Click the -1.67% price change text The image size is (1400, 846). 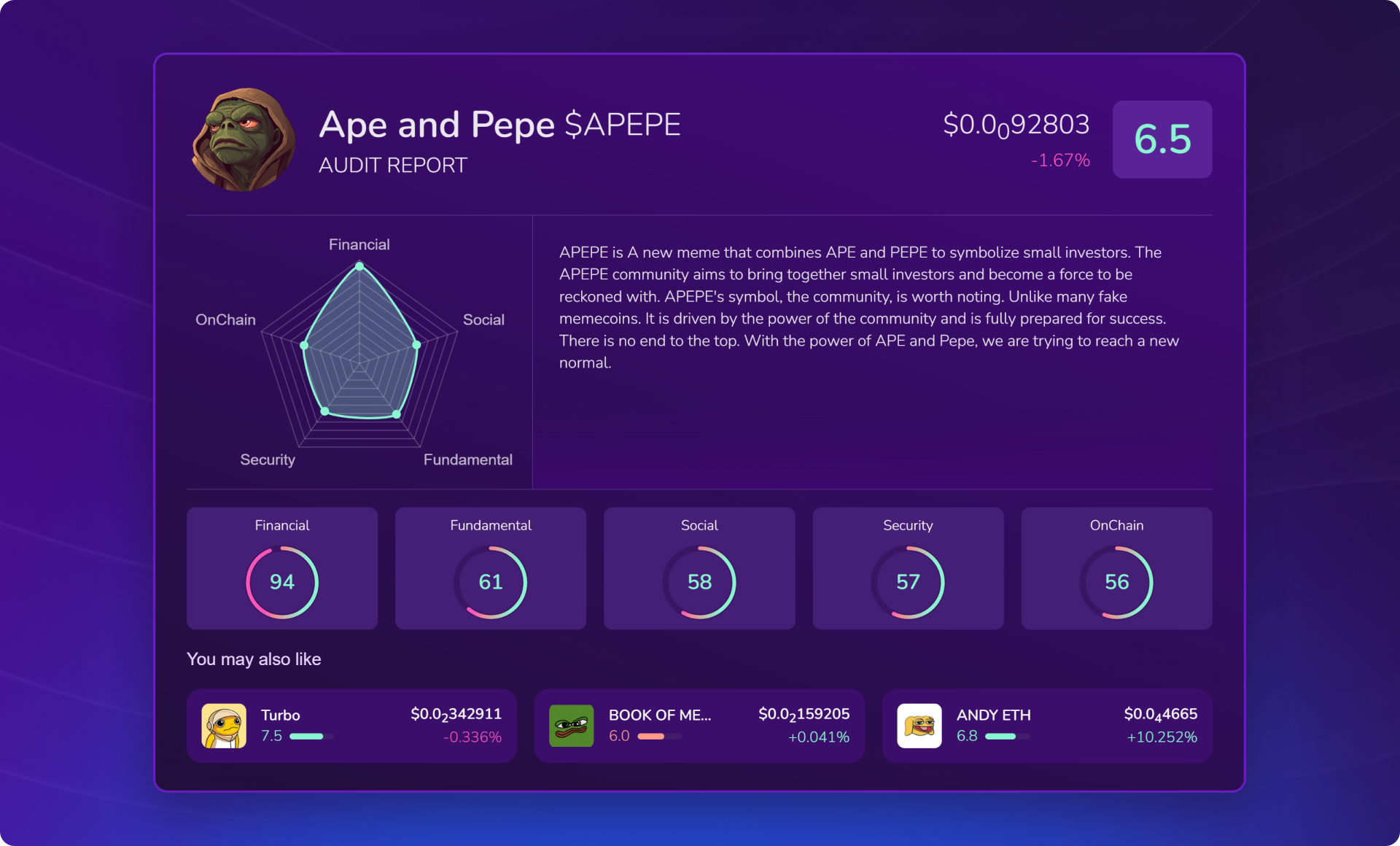tap(1060, 160)
